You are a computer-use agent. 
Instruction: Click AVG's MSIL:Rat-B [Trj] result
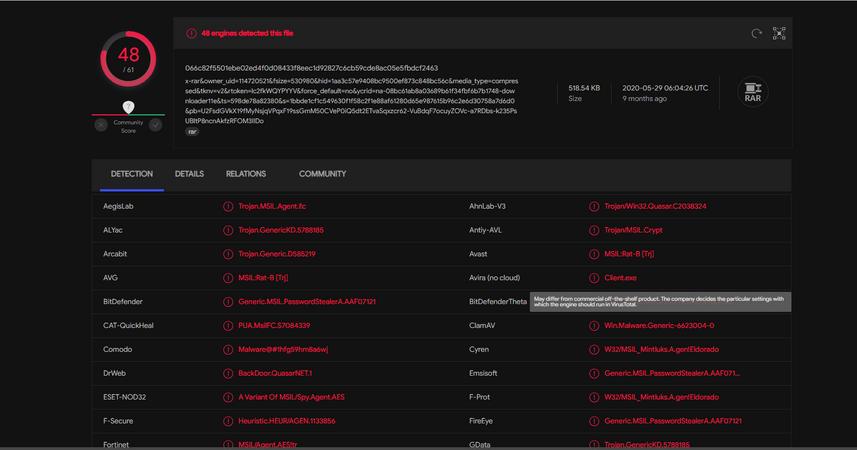click(x=263, y=278)
